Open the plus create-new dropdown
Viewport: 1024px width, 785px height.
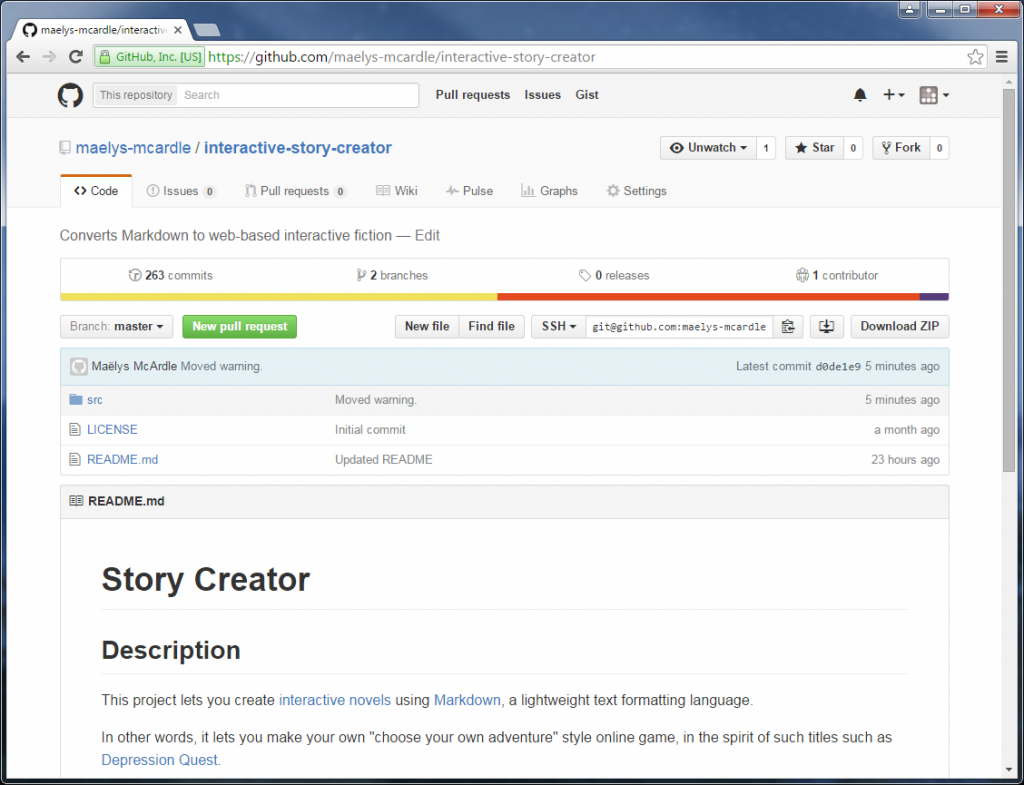(x=893, y=95)
